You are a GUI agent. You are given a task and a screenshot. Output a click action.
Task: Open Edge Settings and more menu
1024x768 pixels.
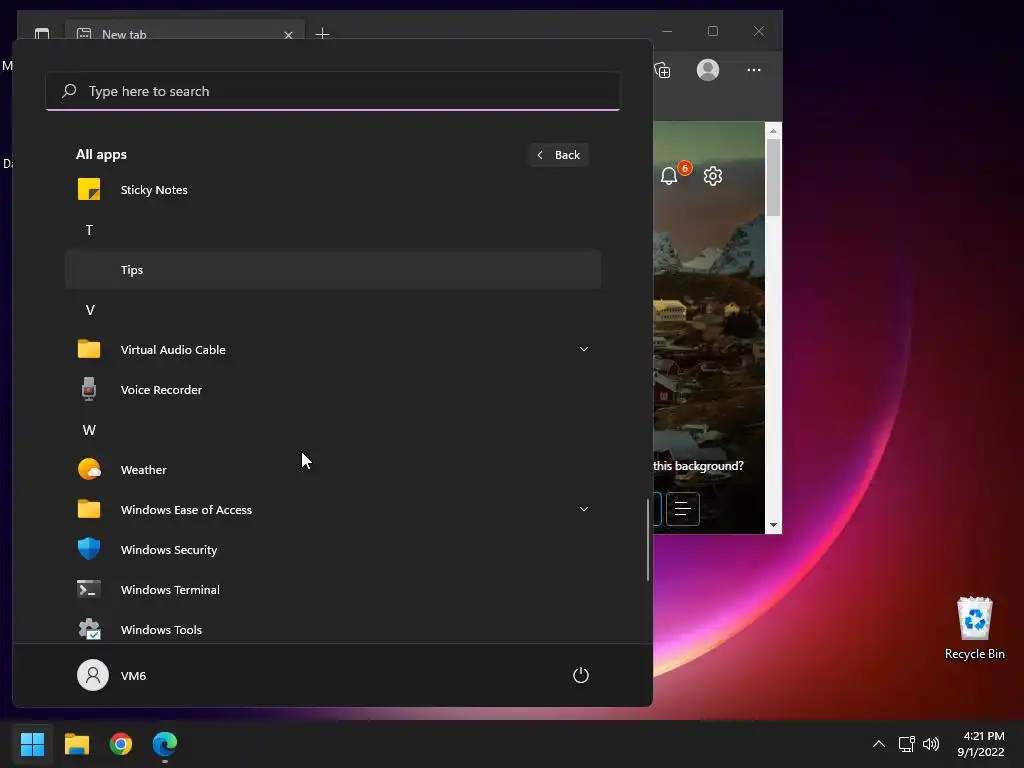(754, 70)
